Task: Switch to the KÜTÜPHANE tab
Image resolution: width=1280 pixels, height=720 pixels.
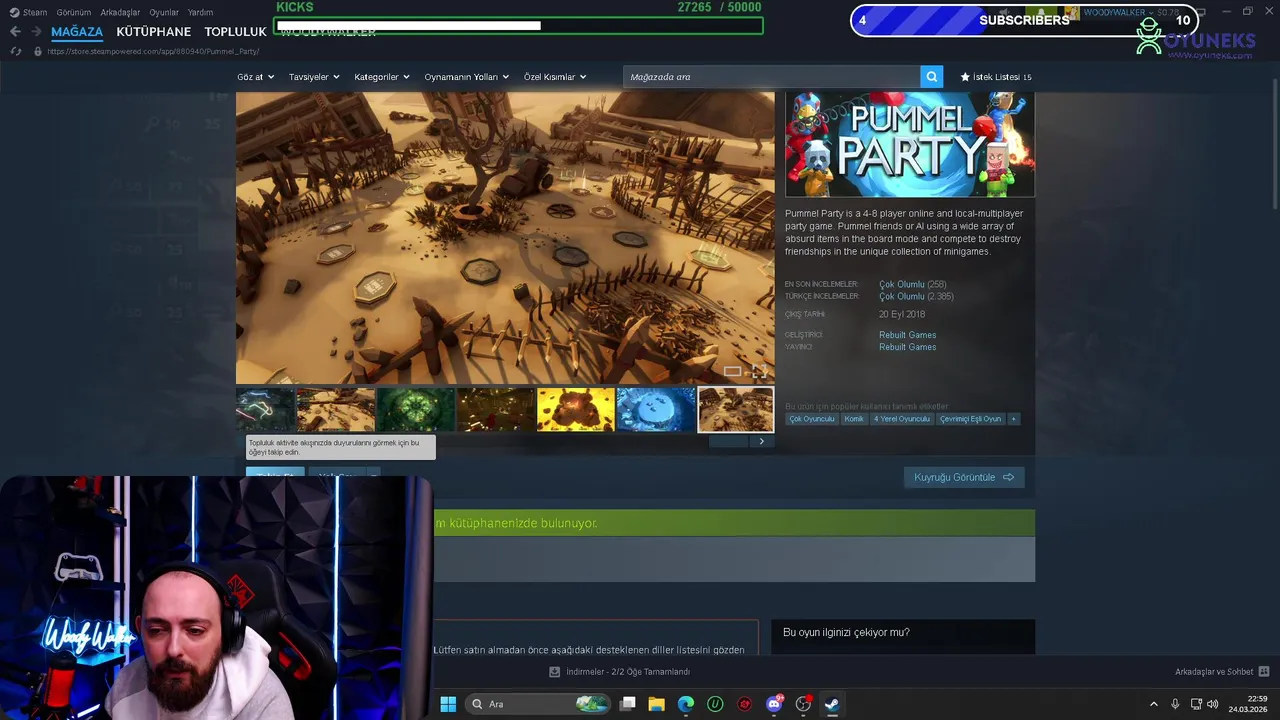Action: click(x=154, y=32)
